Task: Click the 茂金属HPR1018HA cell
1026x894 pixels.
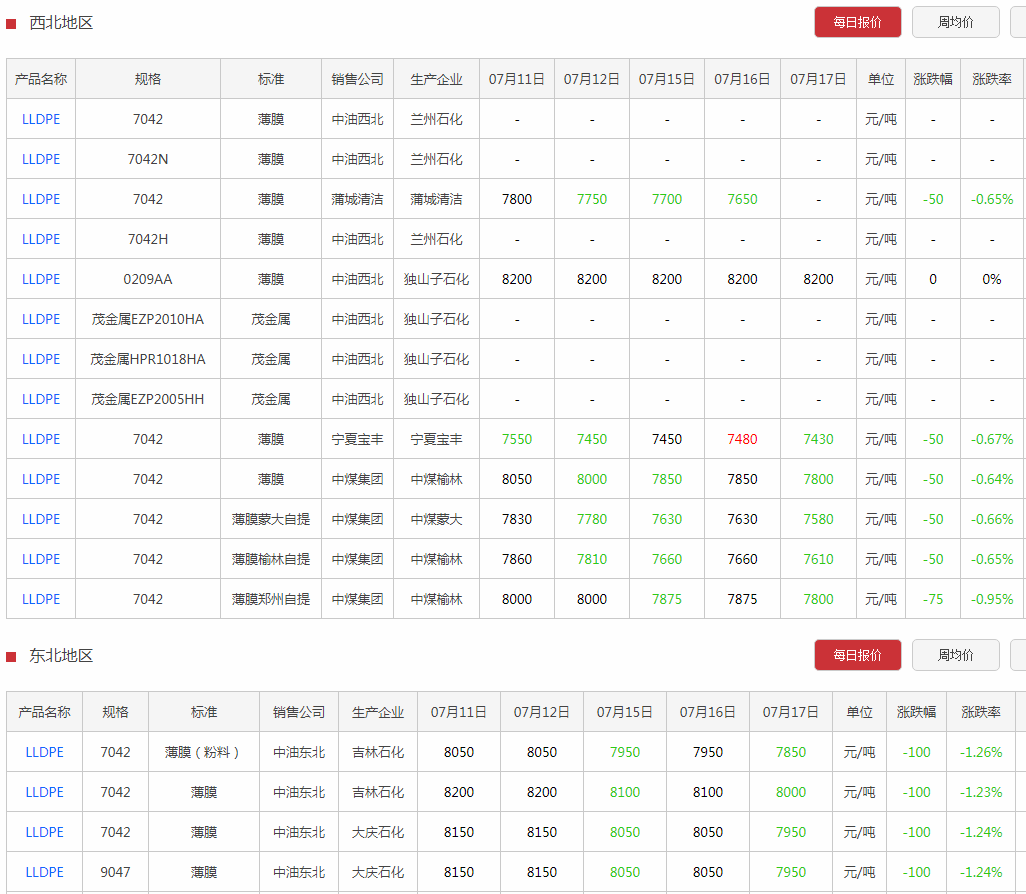Action: coord(148,359)
